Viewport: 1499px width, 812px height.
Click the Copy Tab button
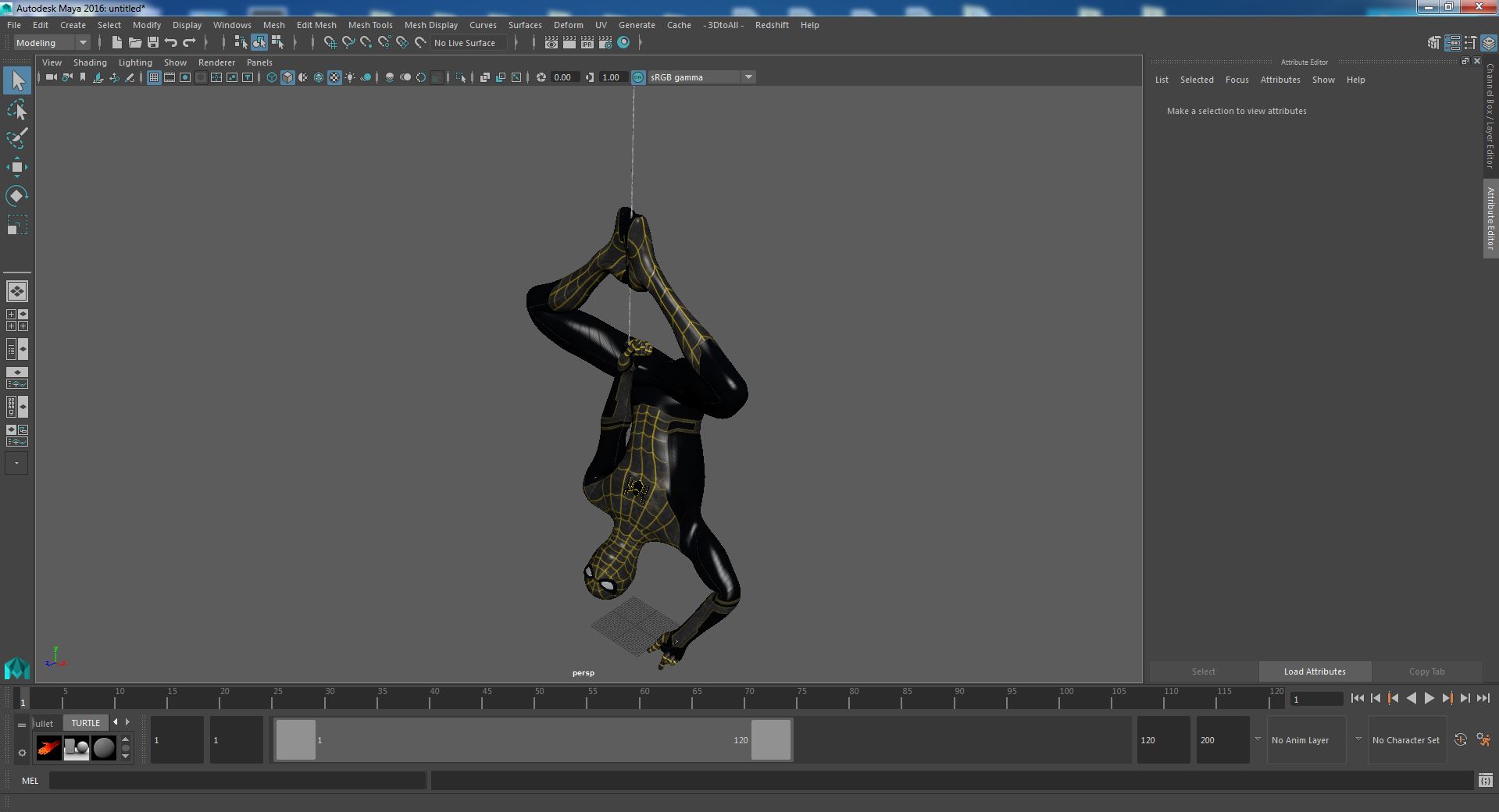[x=1426, y=671]
